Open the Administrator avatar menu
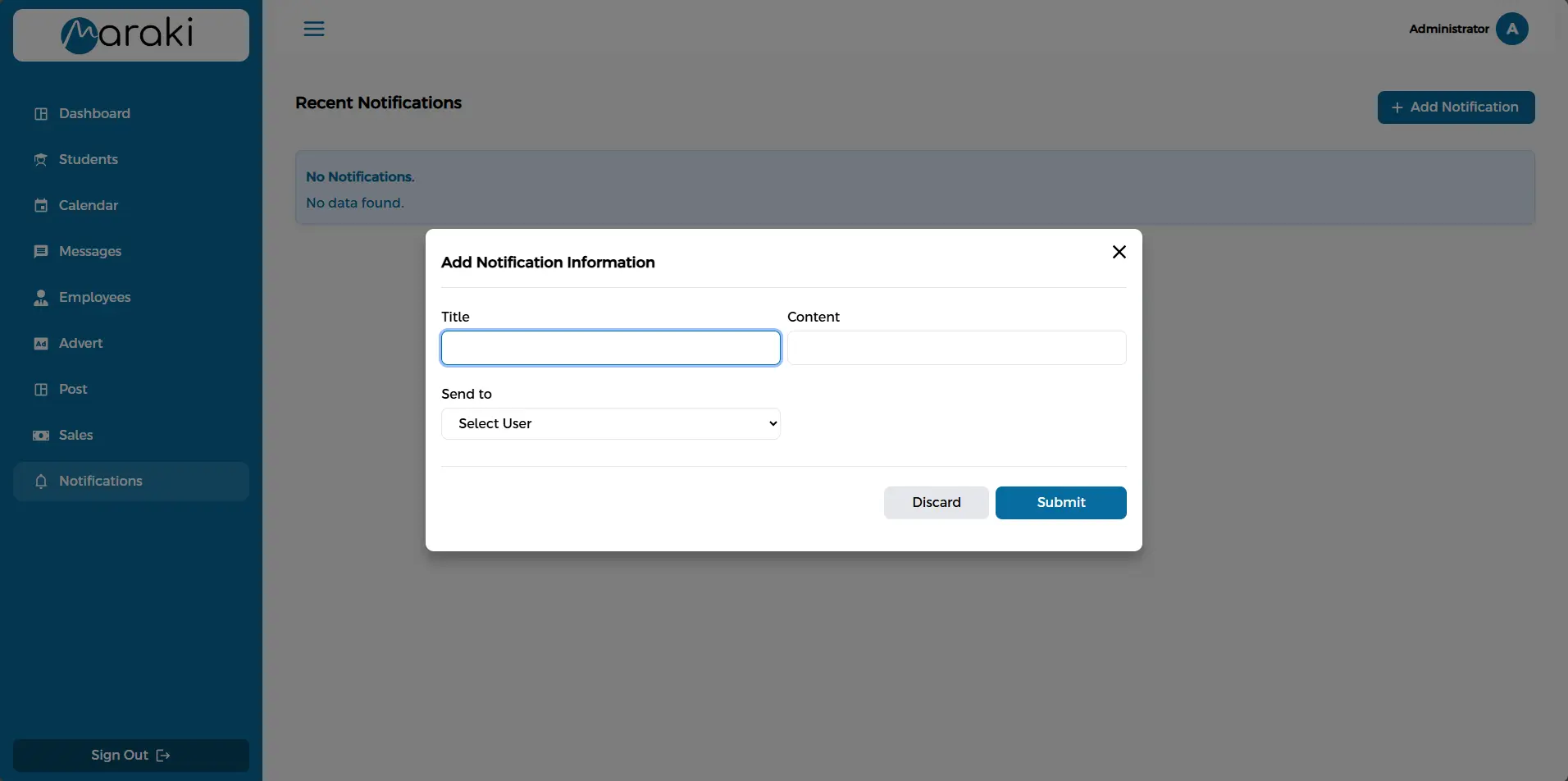The image size is (1568, 781). pyautogui.click(x=1511, y=29)
